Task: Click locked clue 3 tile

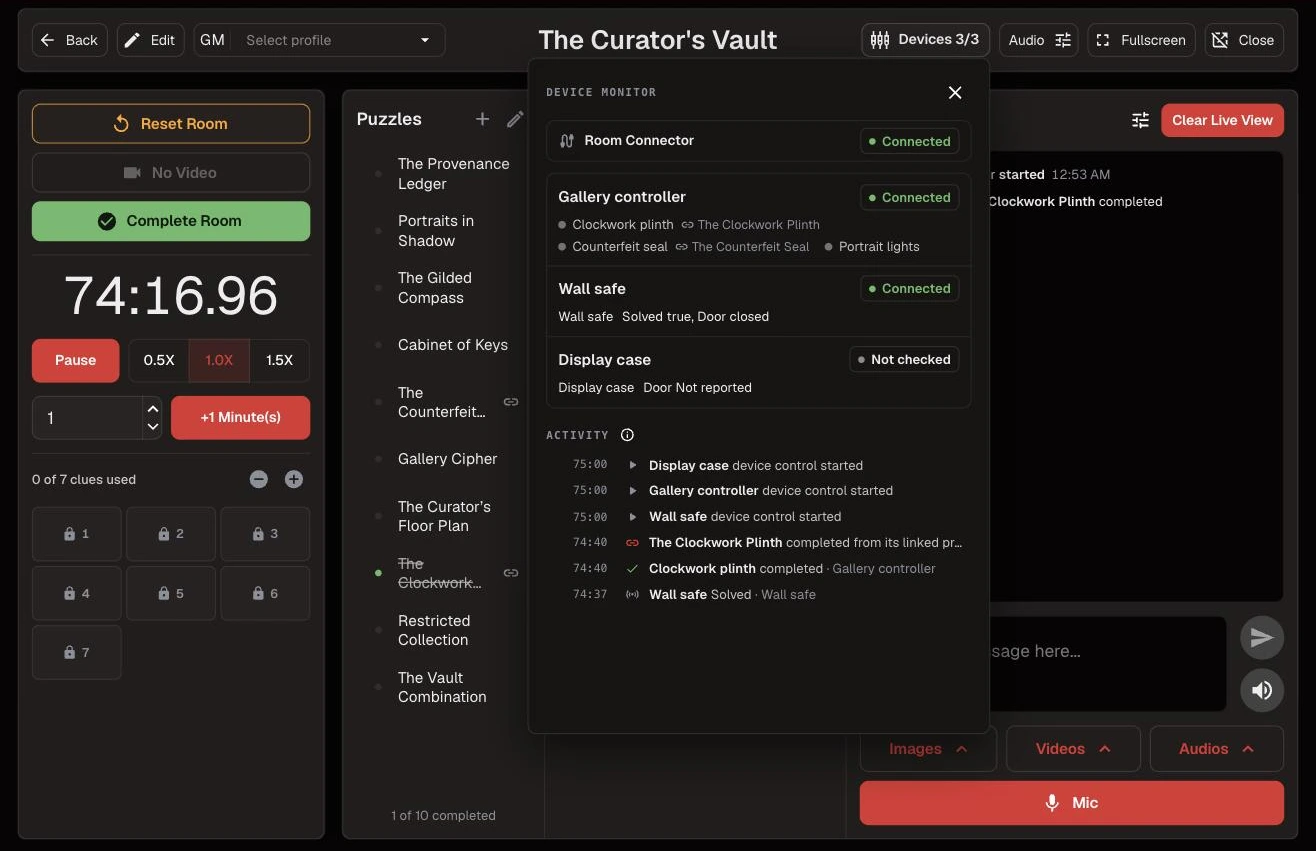Action: coord(265,534)
